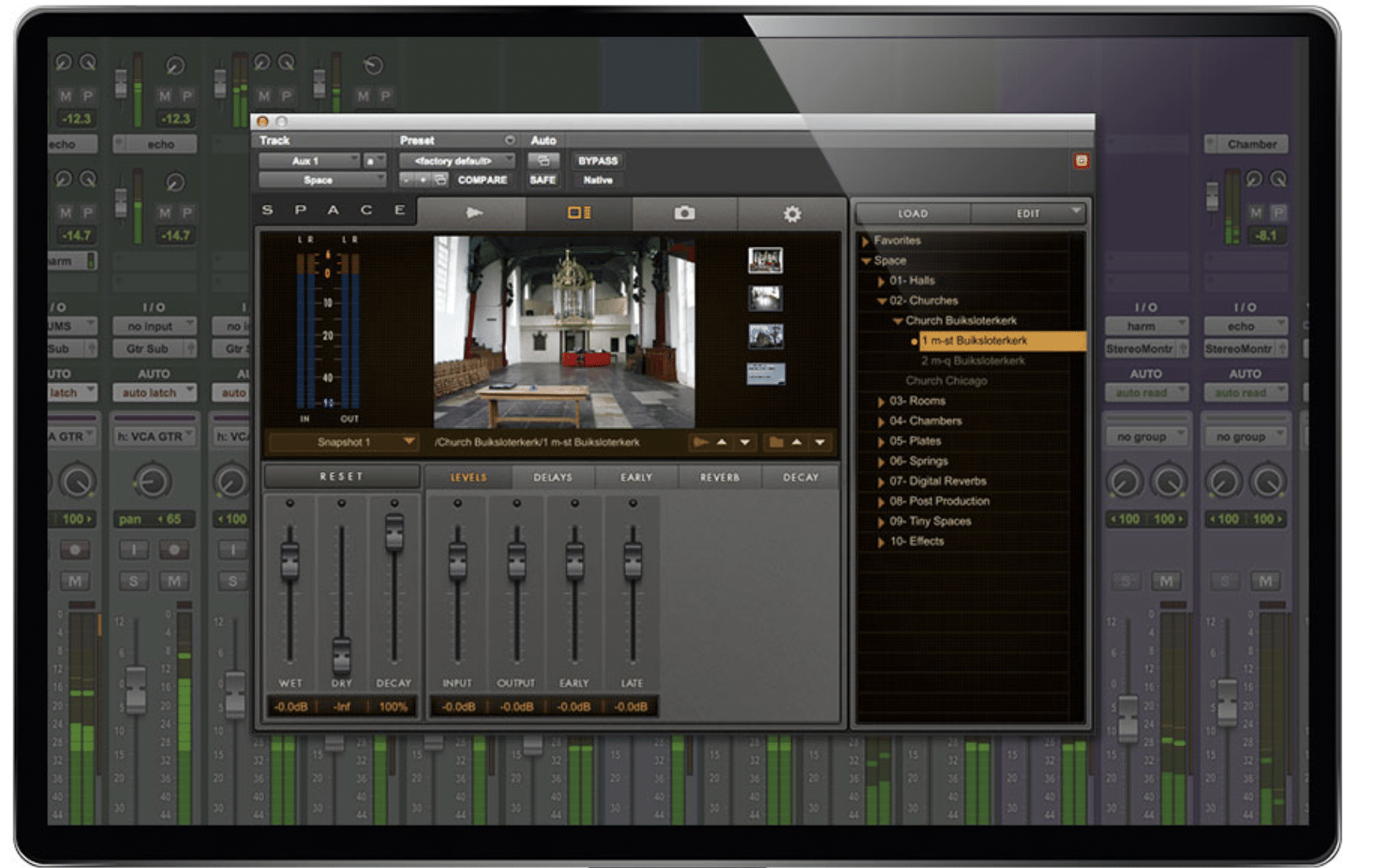Click the input monitor button on the pan 65 track

pyautogui.click(x=134, y=549)
